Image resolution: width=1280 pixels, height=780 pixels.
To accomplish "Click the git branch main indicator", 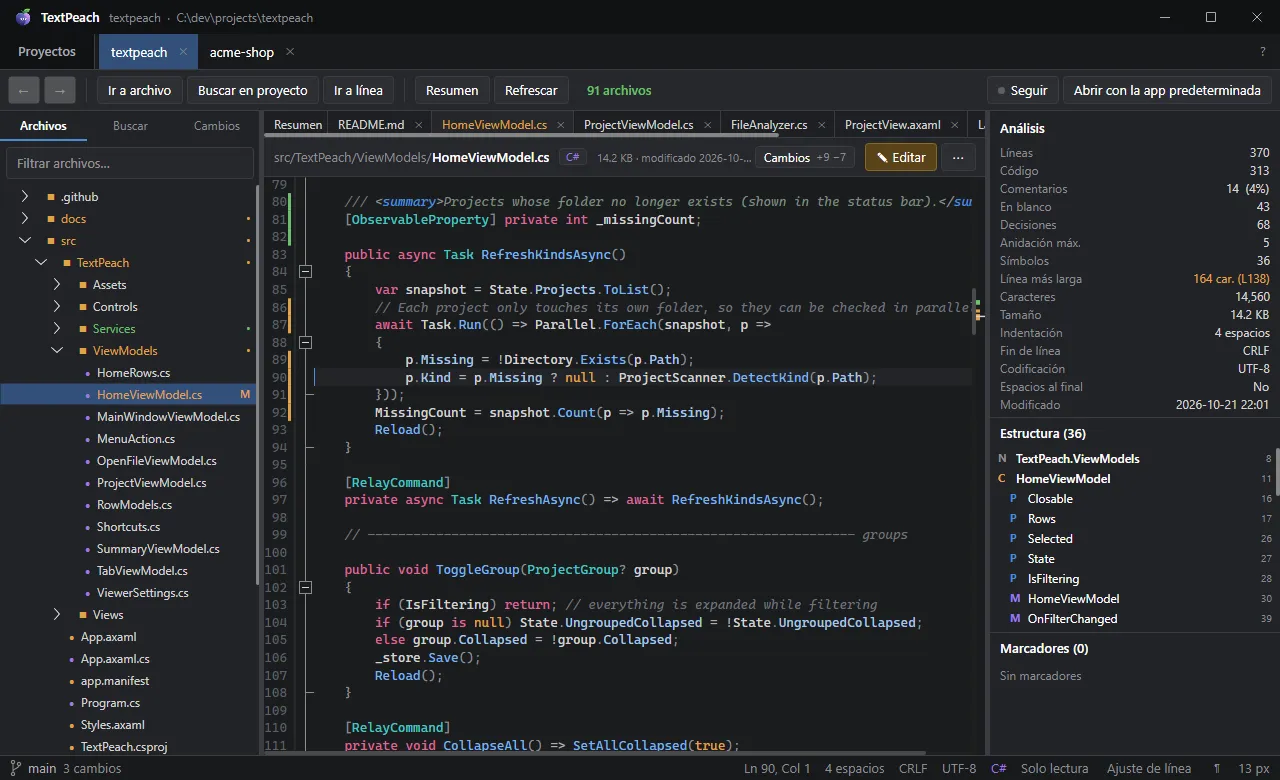I will tap(32, 769).
